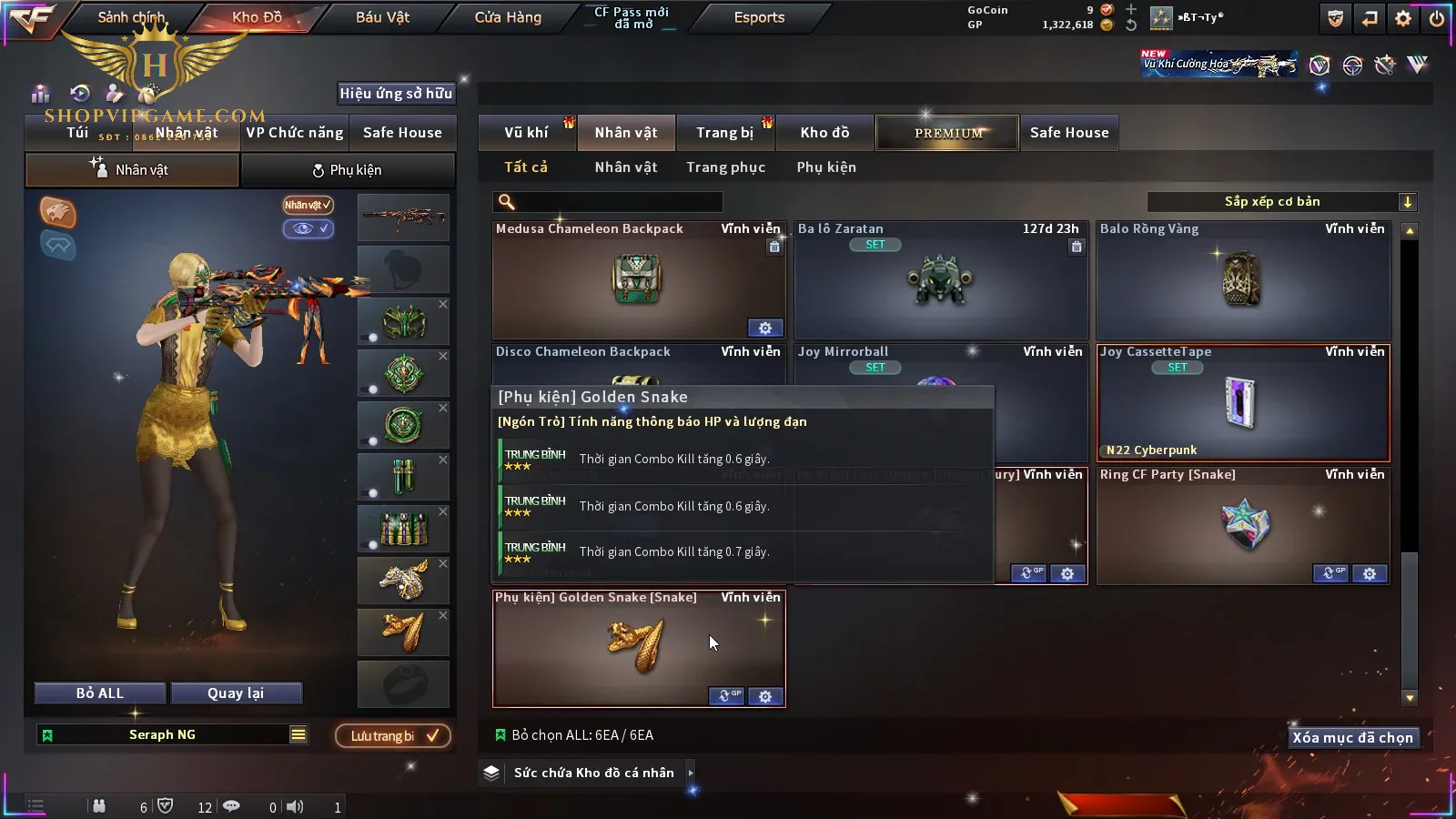The height and width of the screenshot is (819, 1456).
Task: Open gear settings on Golden Snake item
Action: click(x=765, y=696)
